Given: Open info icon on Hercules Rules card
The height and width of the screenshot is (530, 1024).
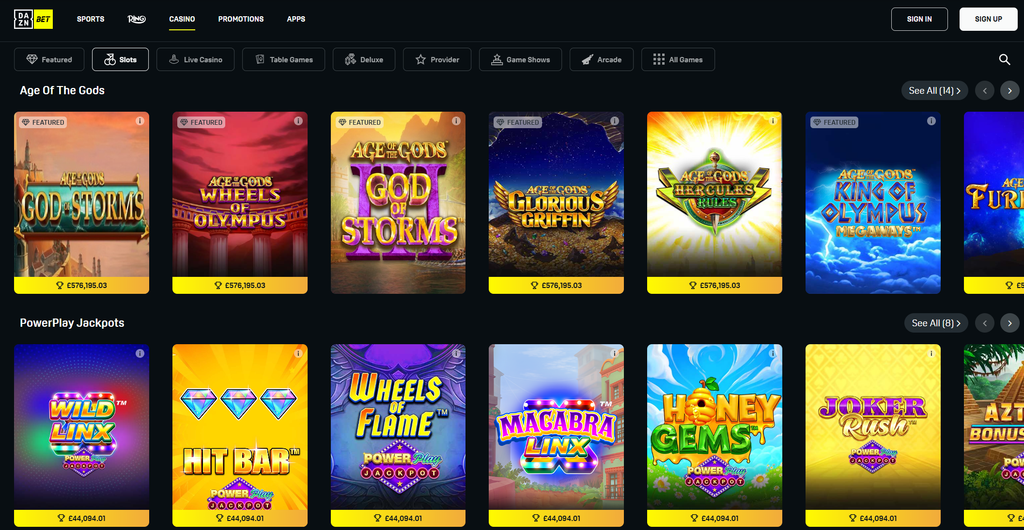Looking at the screenshot, I should coord(773,121).
